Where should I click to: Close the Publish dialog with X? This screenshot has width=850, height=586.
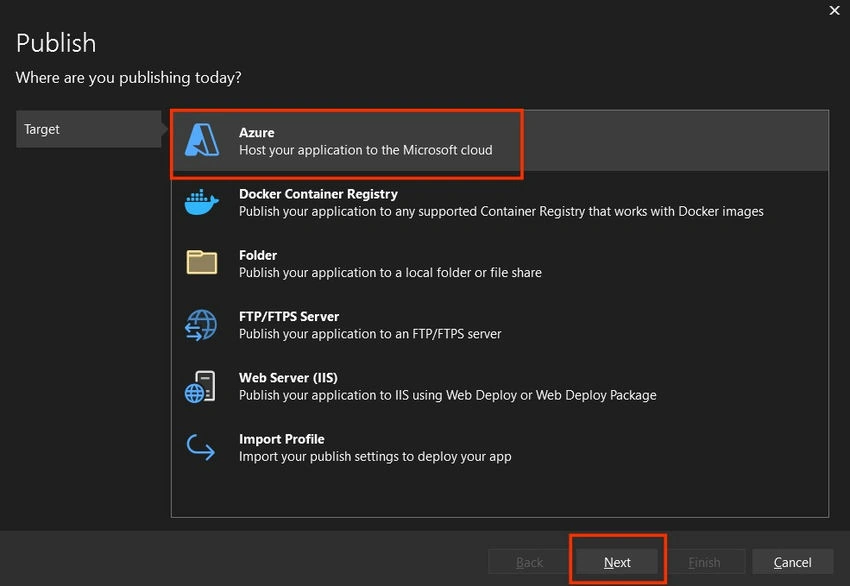tap(834, 10)
